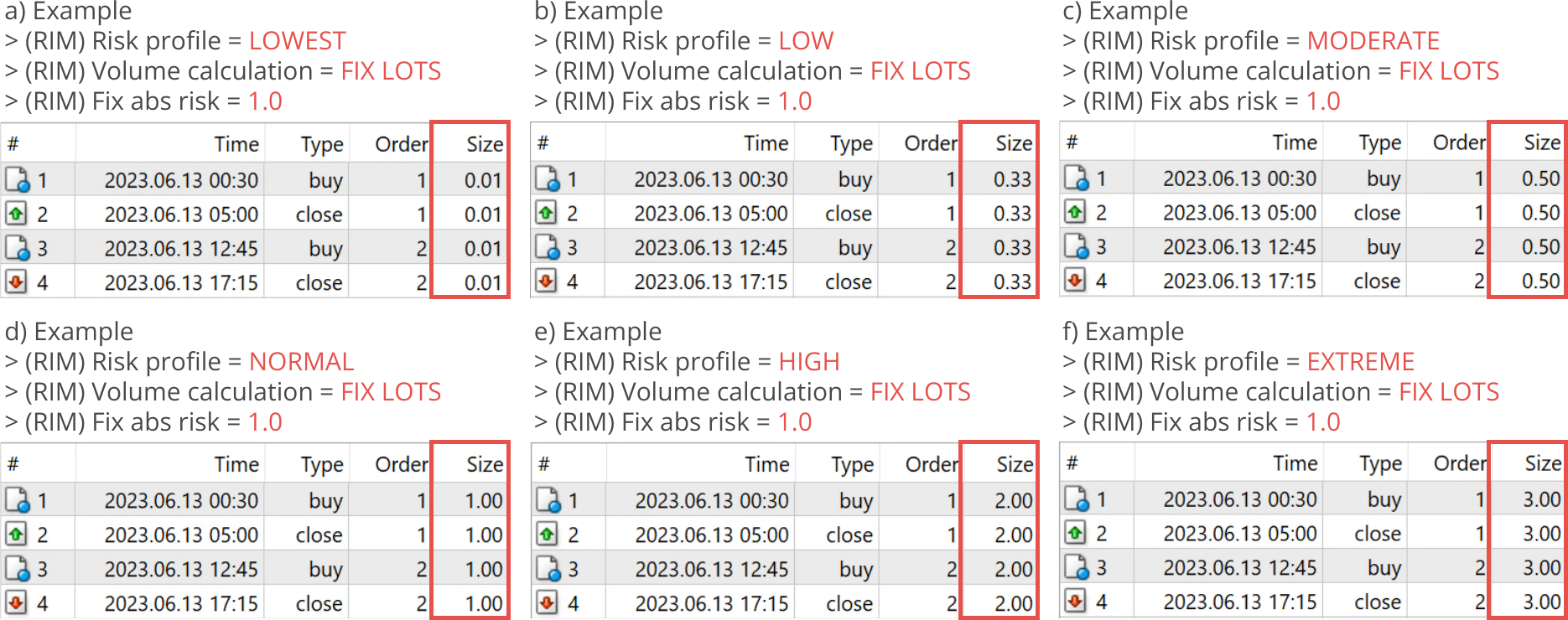The width and height of the screenshot is (1568, 620).
Task: Click the buy deal icon of row 3 in the 0.33-size table
Action: click(548, 247)
